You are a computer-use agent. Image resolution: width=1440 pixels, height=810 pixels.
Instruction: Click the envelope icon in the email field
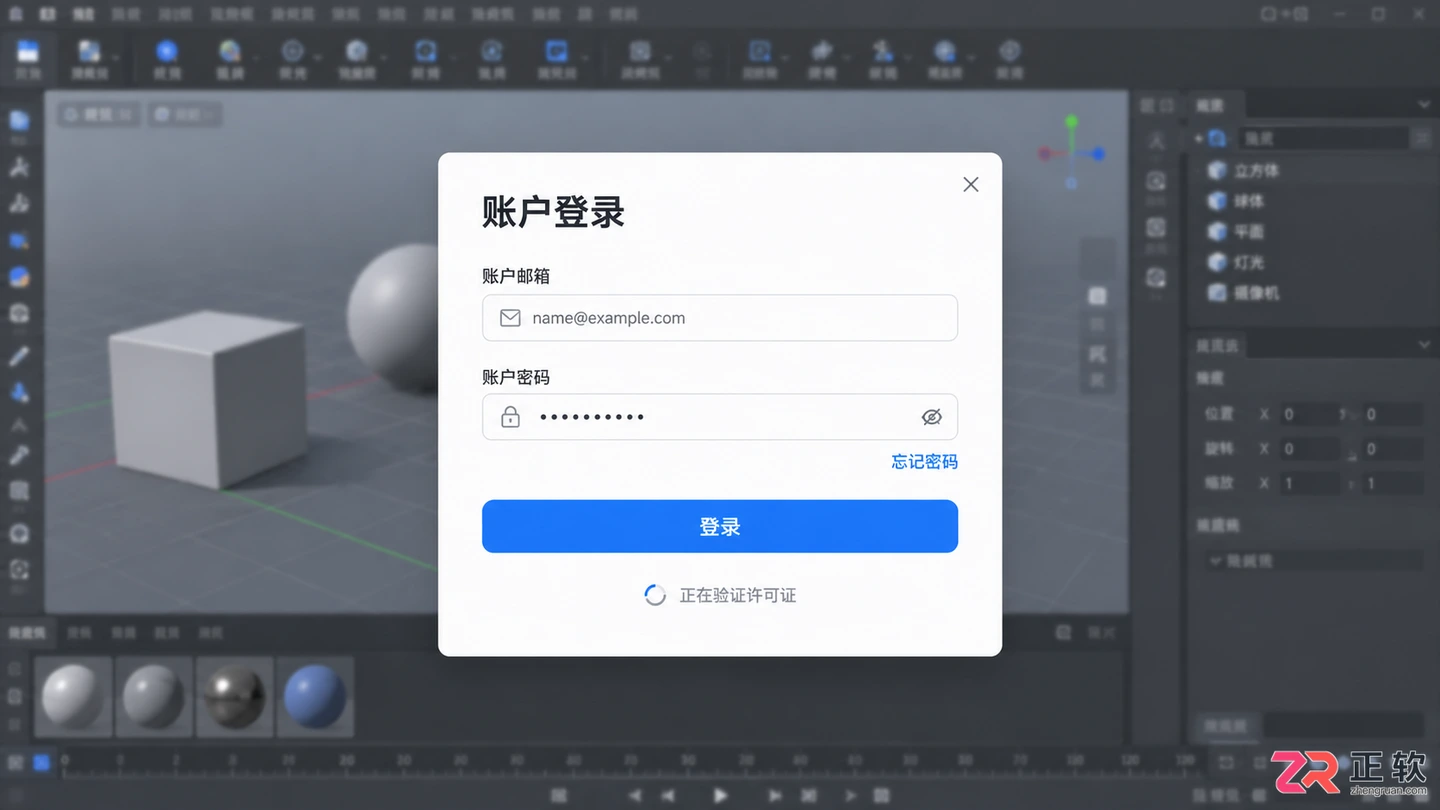(510, 318)
